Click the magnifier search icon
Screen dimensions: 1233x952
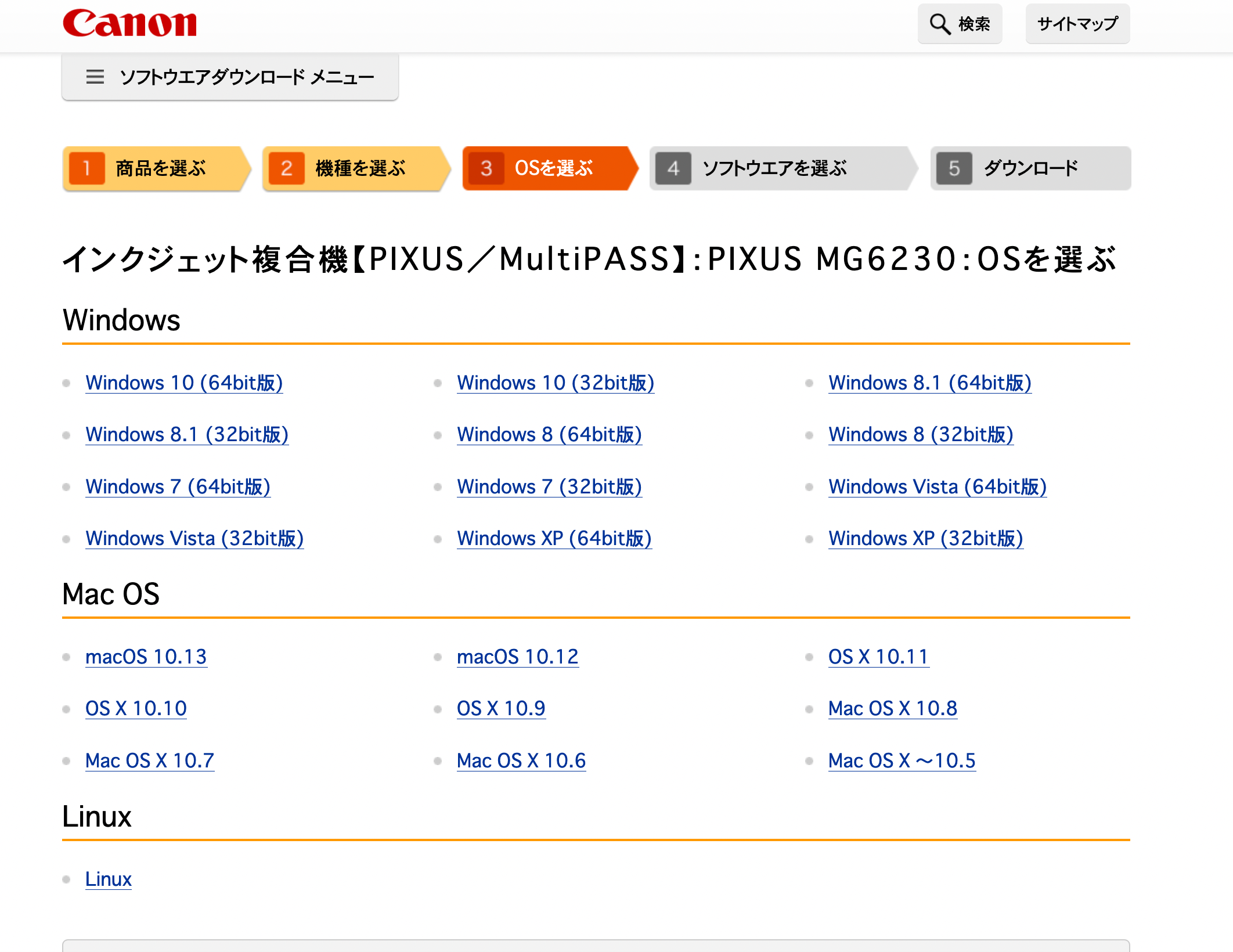tap(939, 24)
